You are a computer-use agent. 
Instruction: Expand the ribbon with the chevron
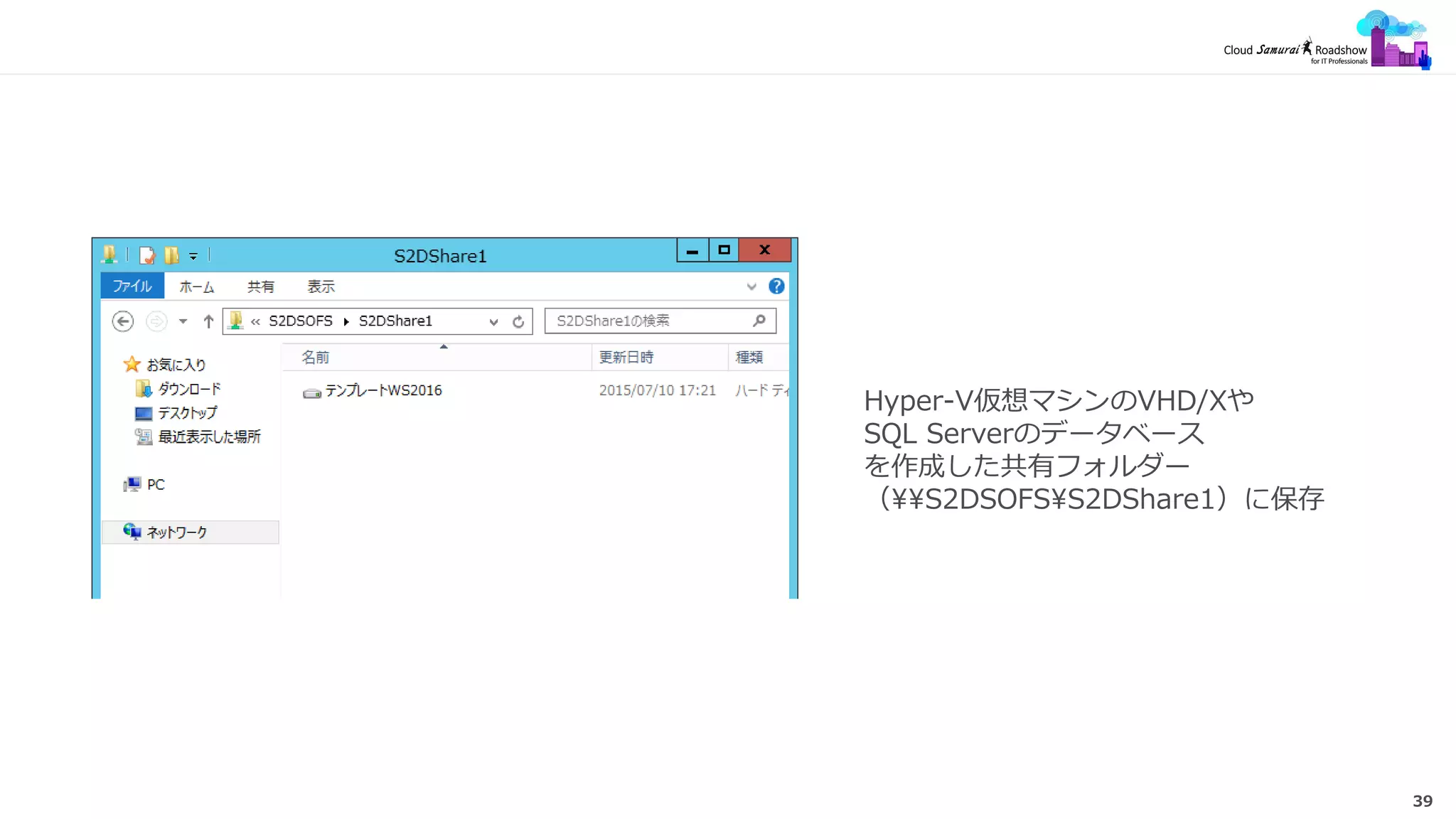[x=751, y=287]
